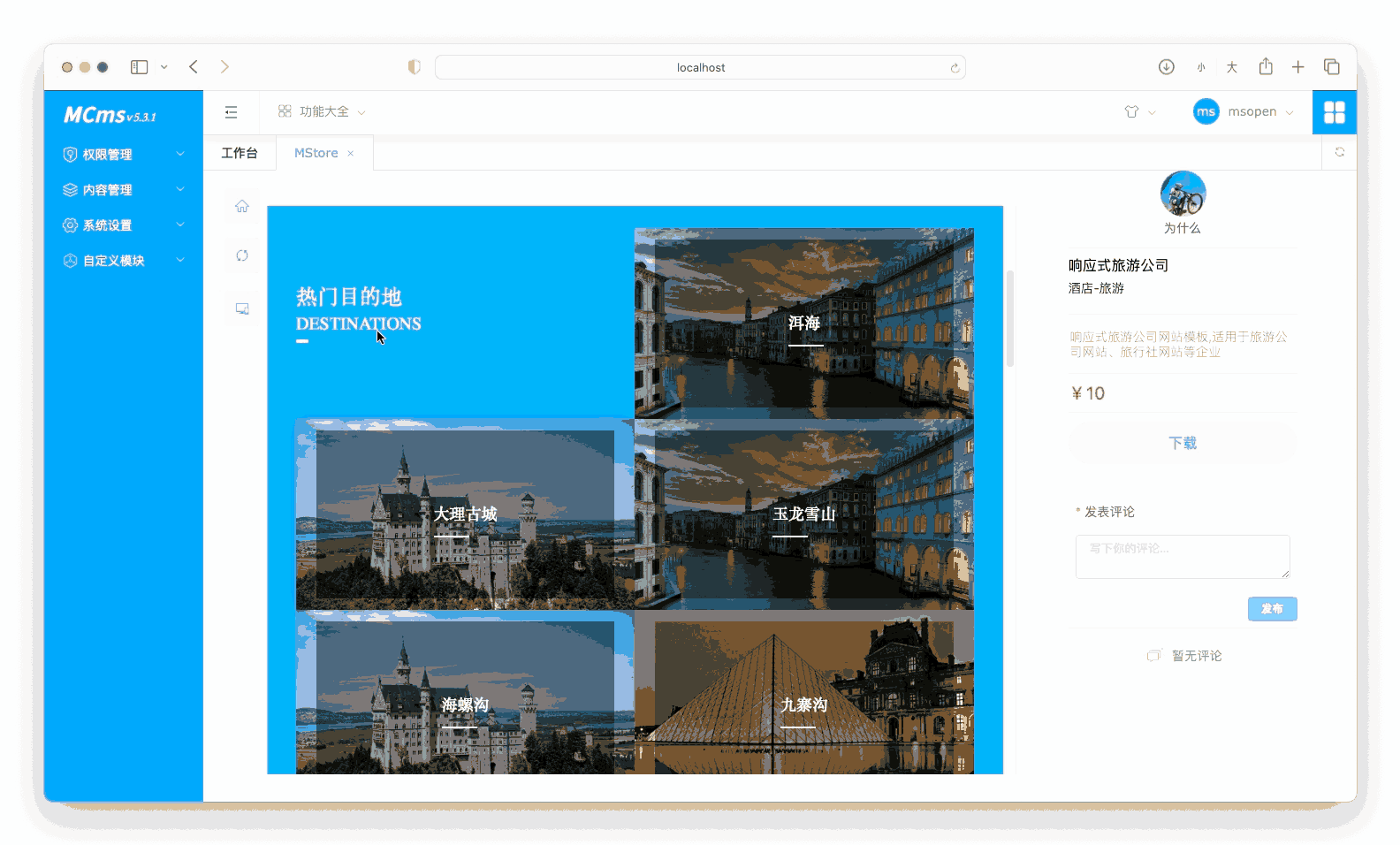The image size is (1400, 845).
Task: Click the home icon beside the preview
Action: 242,206
